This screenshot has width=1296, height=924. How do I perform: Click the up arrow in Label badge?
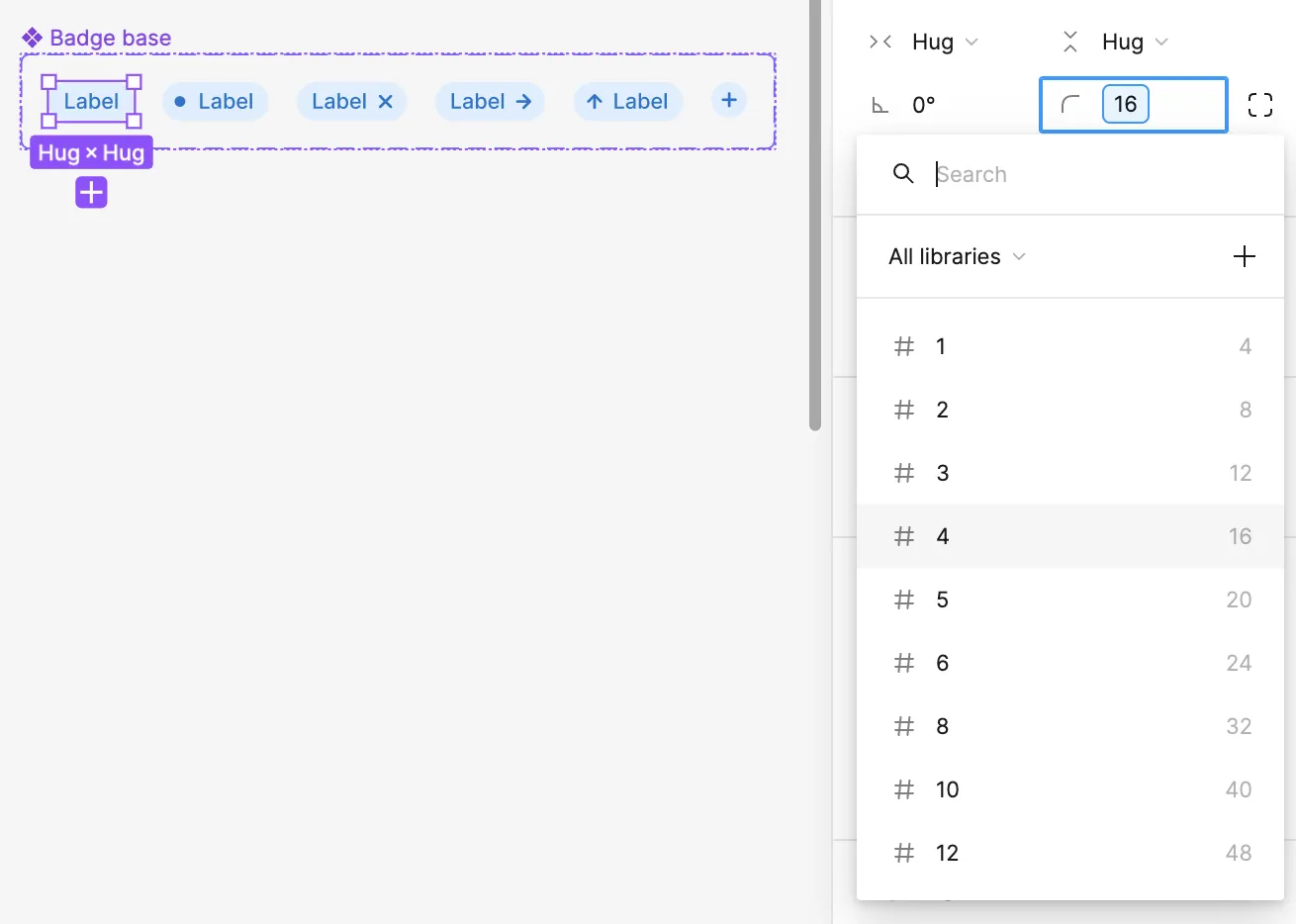pyautogui.click(x=595, y=102)
